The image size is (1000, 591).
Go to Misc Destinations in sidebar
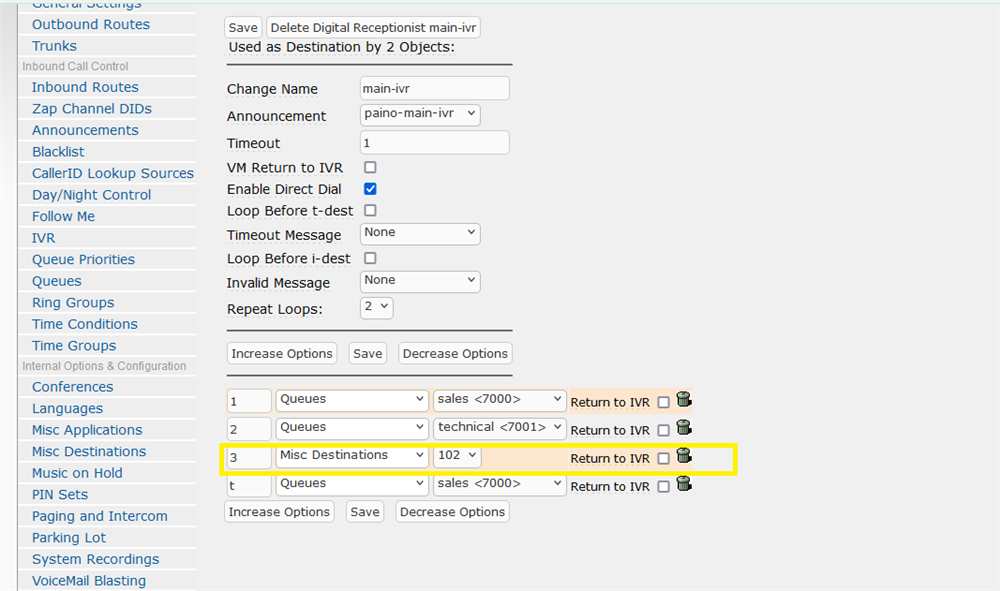tap(89, 451)
